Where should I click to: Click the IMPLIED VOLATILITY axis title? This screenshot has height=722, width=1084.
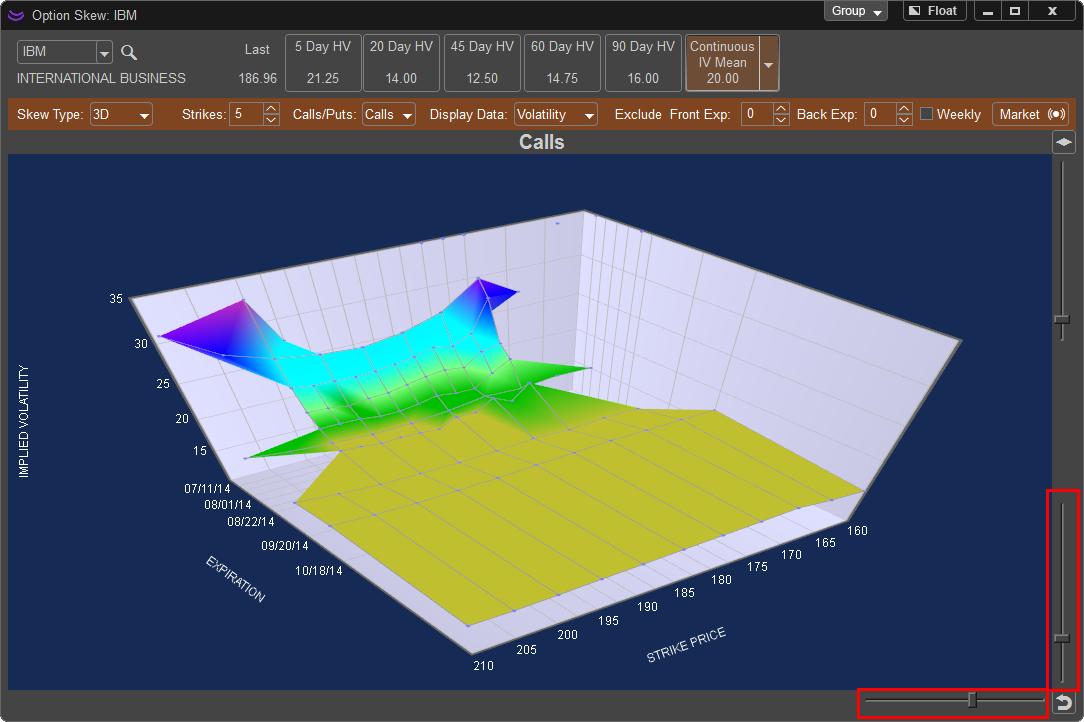(x=24, y=421)
